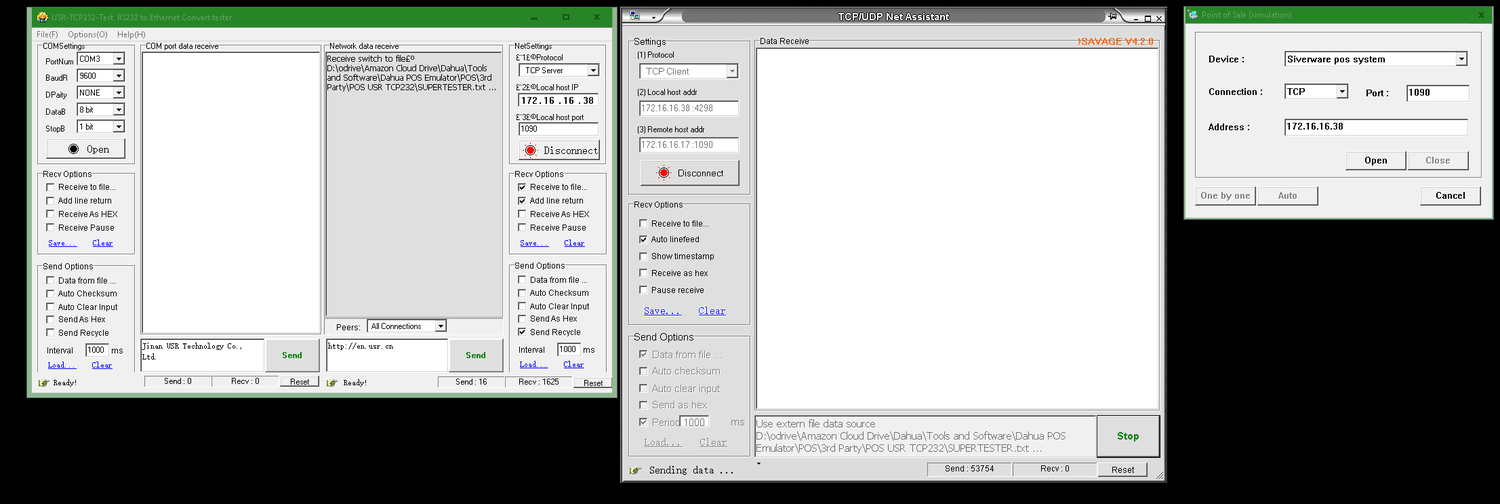Click the Send button beside the http://en.usr.cn text box
Viewport: 1500px width, 504px height.
click(476, 355)
